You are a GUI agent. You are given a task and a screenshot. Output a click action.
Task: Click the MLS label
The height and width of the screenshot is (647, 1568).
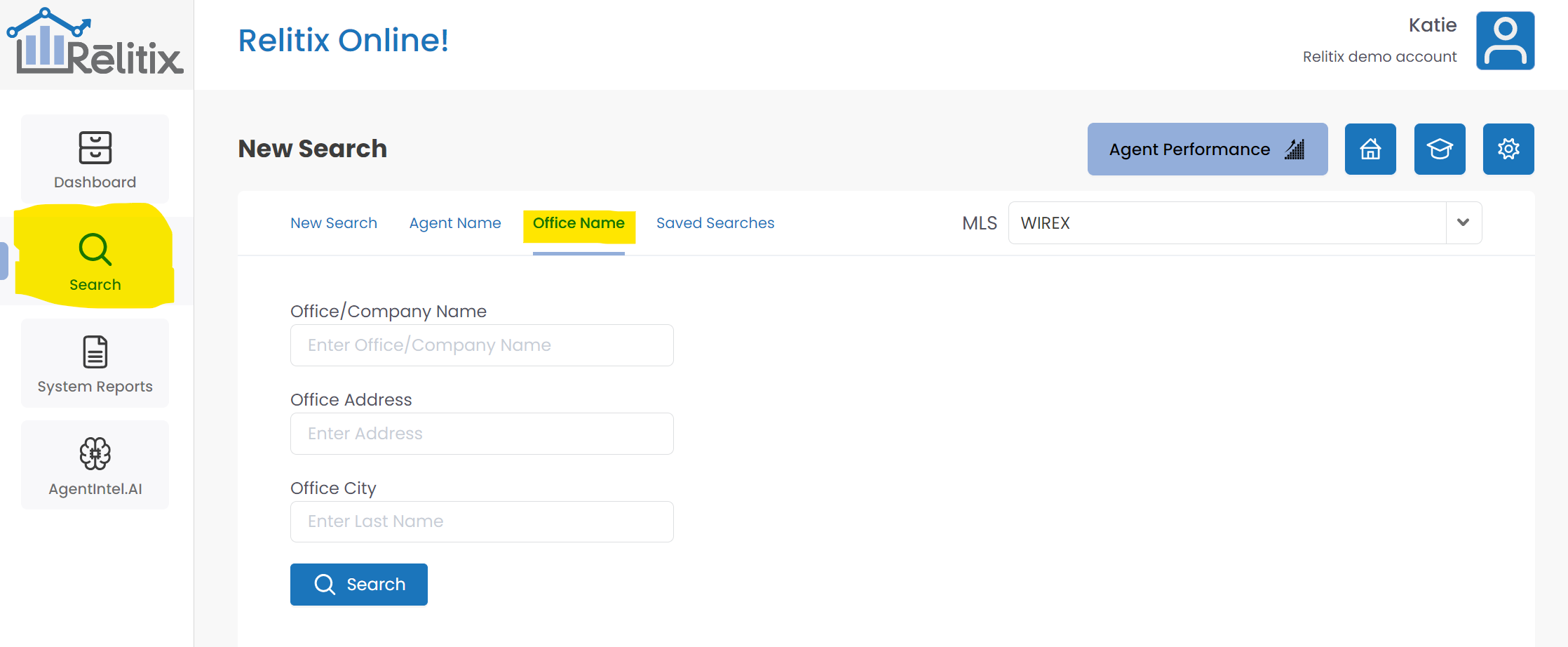(x=980, y=223)
